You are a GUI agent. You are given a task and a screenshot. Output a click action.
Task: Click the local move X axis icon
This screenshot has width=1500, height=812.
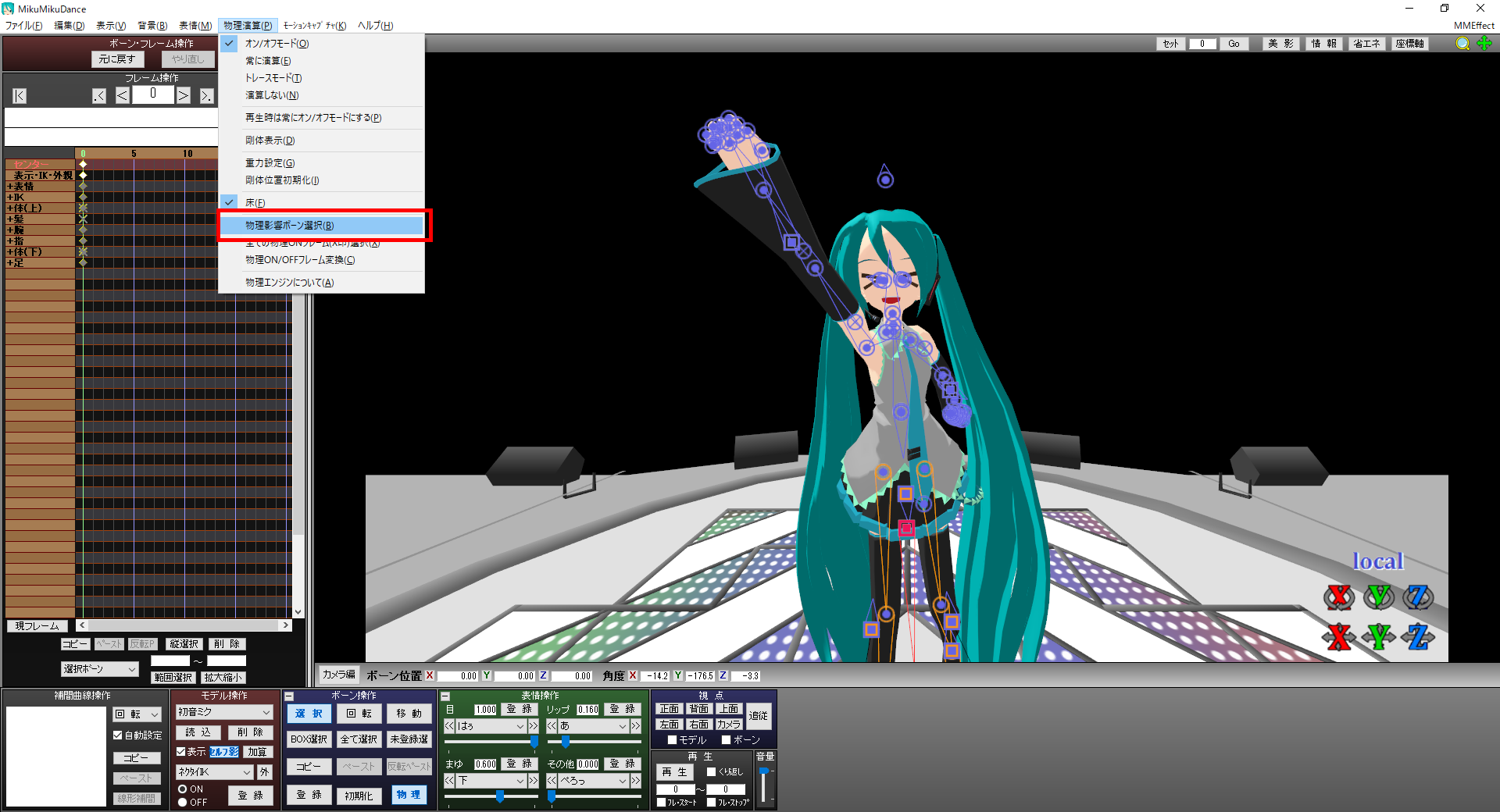click(1339, 637)
